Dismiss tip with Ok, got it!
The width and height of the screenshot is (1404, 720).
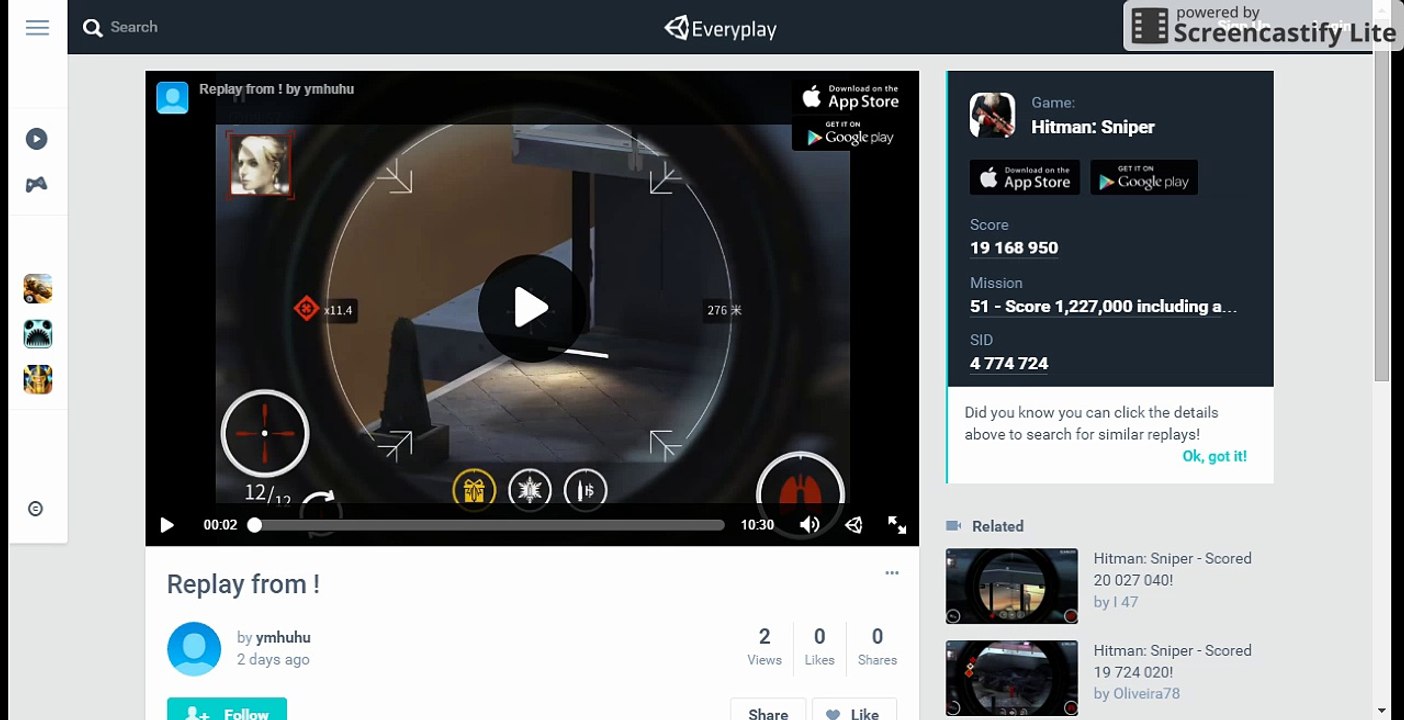coord(1214,456)
